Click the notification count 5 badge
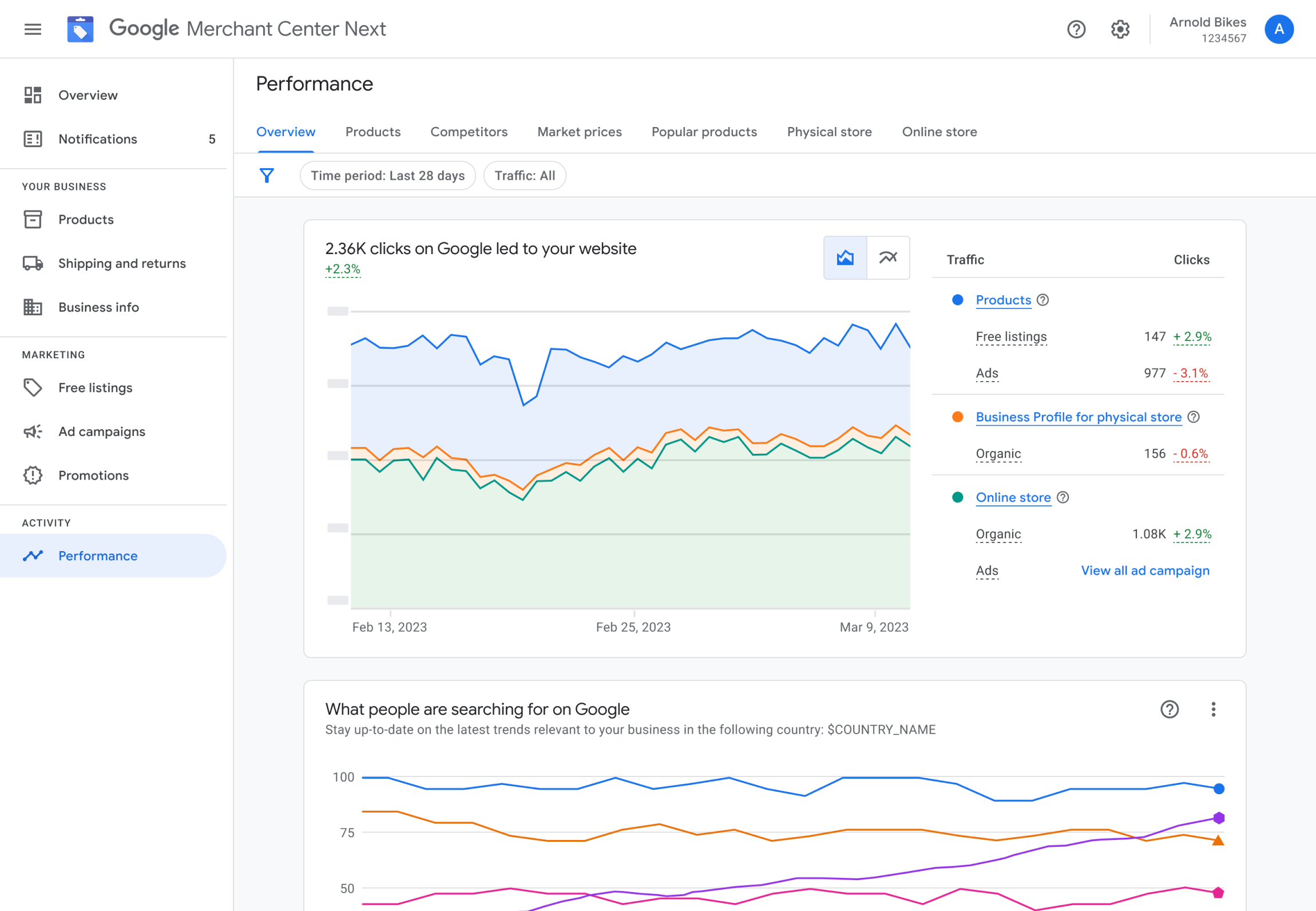This screenshot has width=1316, height=911. tap(212, 139)
